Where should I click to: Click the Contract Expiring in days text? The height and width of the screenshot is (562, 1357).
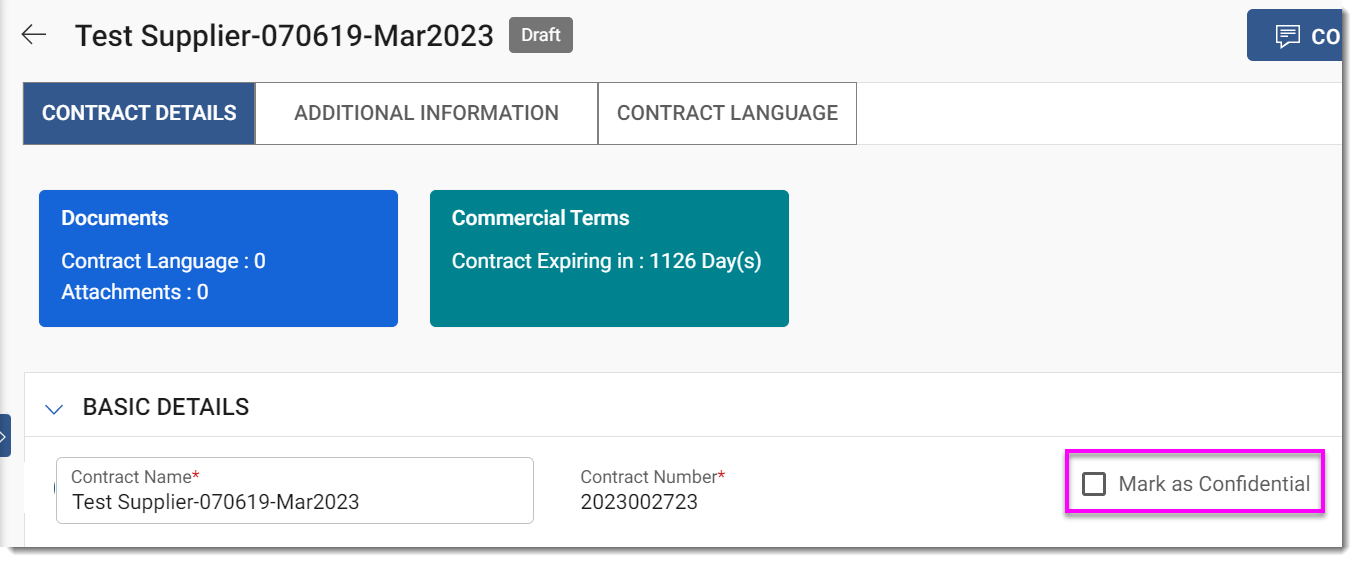(x=606, y=261)
